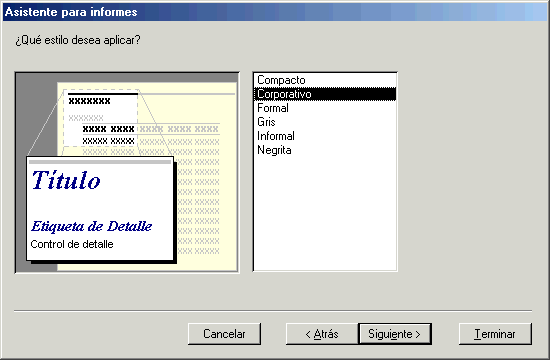Screen dimensions: 550x360
Task: Click the Cancelar button
Action: [x=224, y=334]
